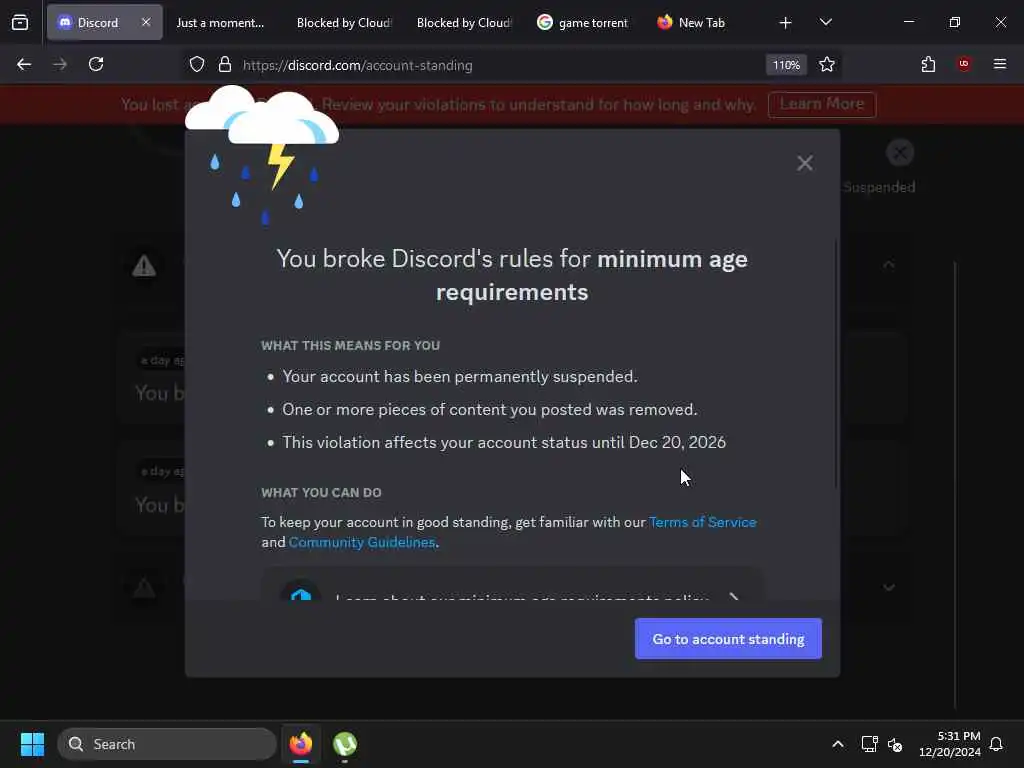This screenshot has height=768, width=1024.
Task: Click Go to account standing button
Action: tap(728, 639)
